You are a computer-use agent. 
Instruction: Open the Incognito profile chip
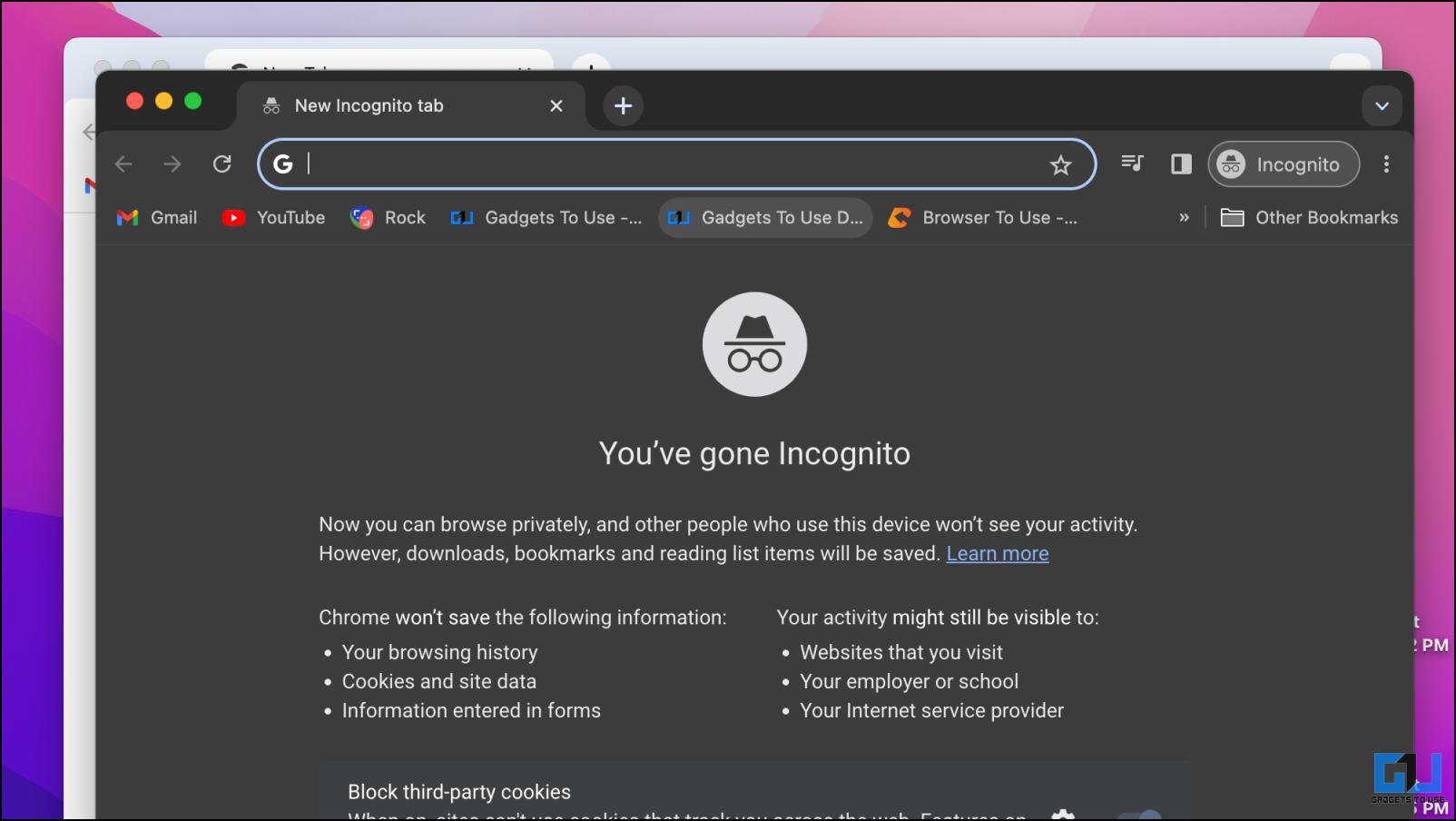point(1284,164)
